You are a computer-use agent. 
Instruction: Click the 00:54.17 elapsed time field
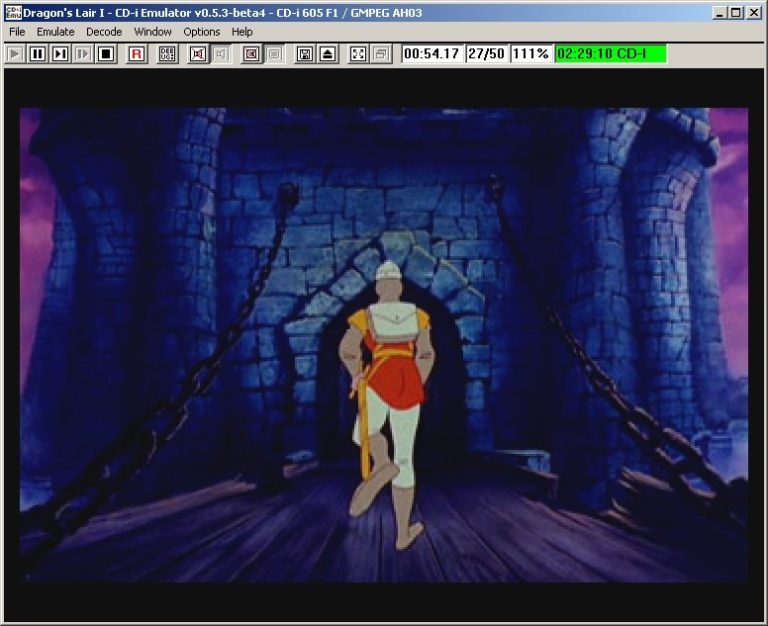pyautogui.click(x=432, y=53)
